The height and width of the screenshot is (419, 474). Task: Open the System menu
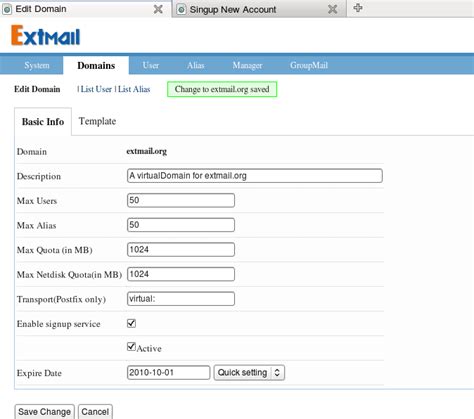[x=37, y=65]
